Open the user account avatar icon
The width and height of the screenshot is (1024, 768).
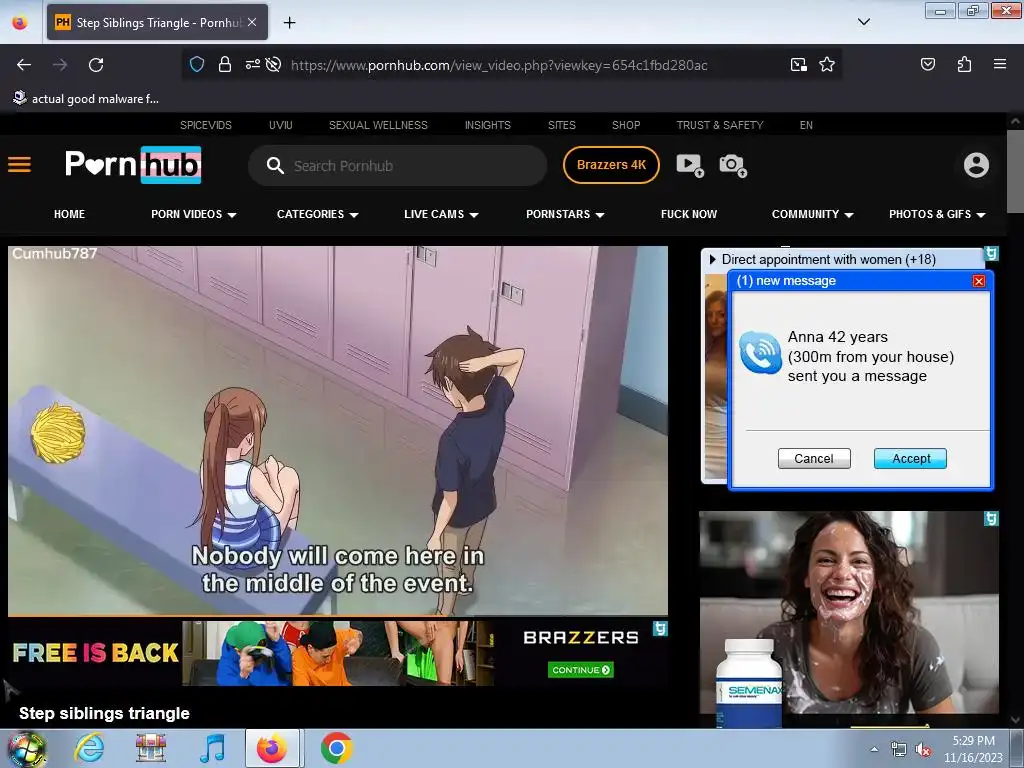click(x=976, y=165)
